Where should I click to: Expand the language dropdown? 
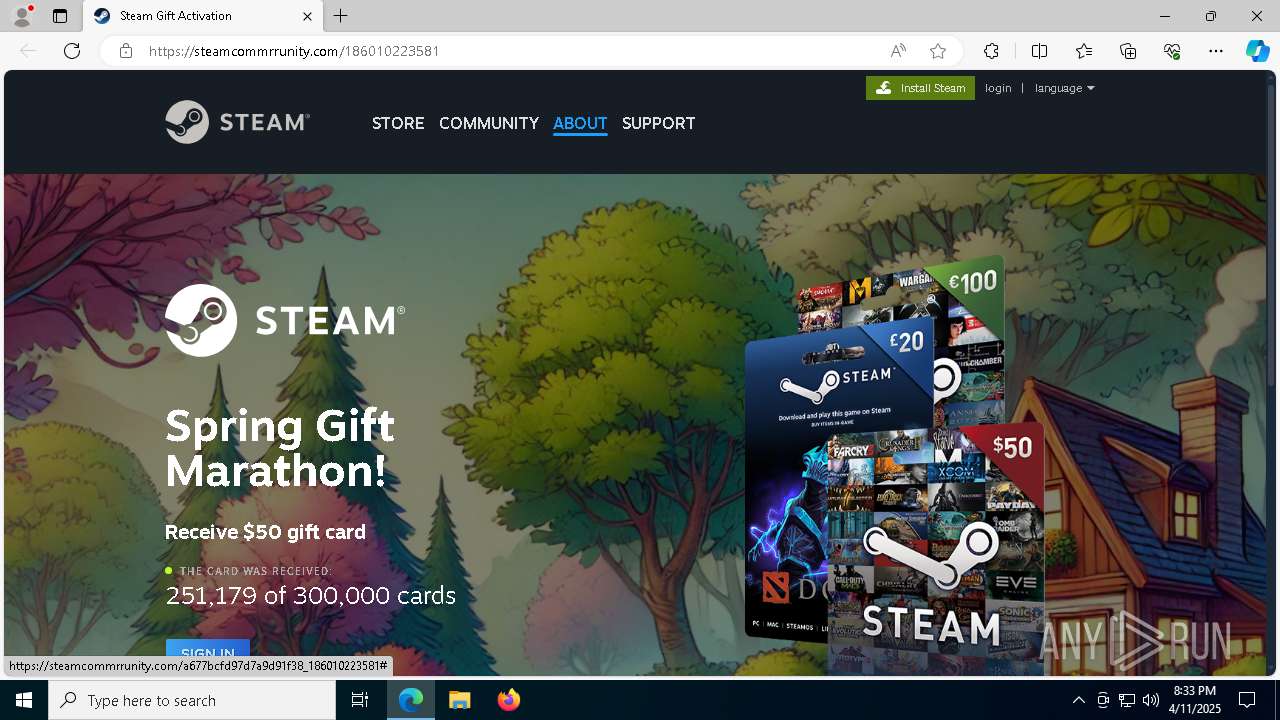(1064, 88)
